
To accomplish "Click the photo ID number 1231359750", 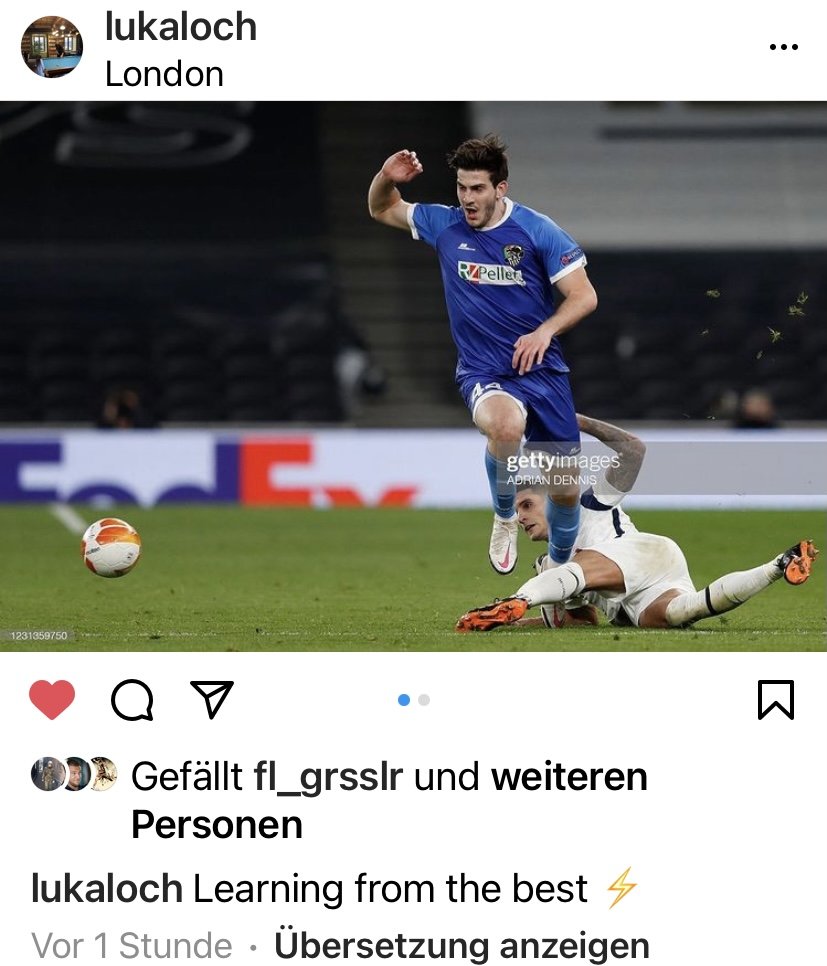I will 39,635.
